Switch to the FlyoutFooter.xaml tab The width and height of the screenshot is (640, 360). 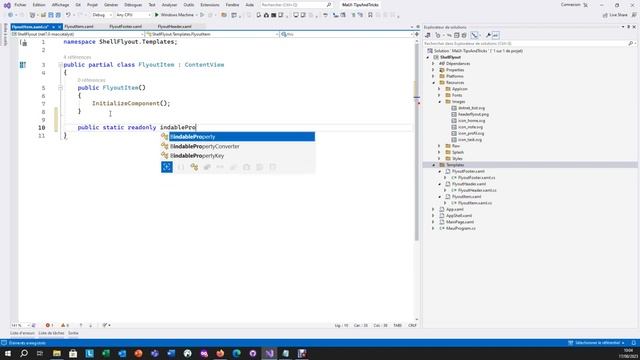tap(126, 27)
